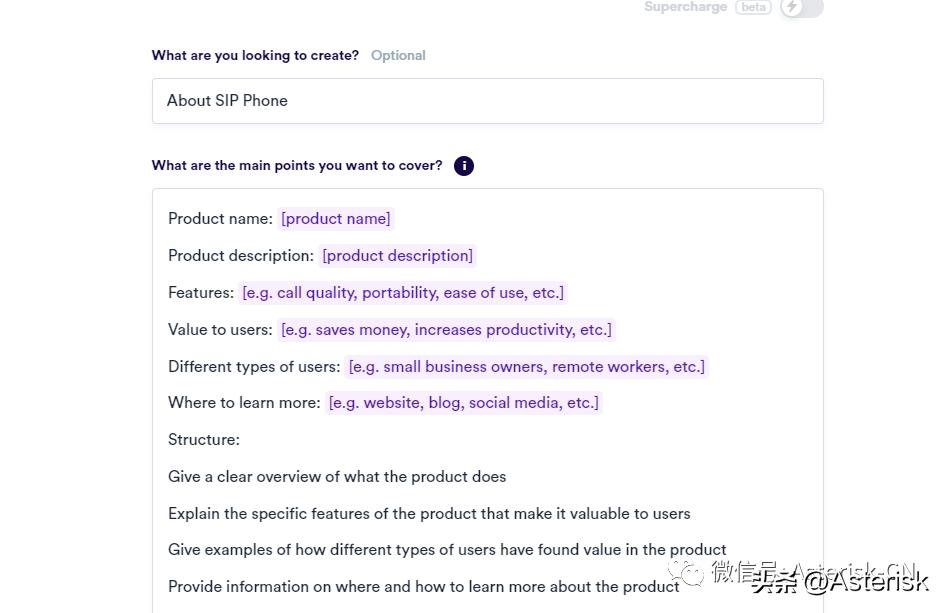The height and width of the screenshot is (613, 947).
Task: Click the 'main points you want to cover' label
Action: point(296,166)
